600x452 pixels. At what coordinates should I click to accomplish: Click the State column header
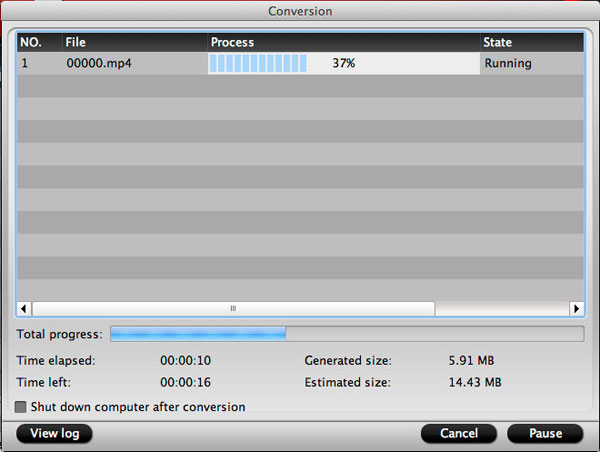pos(530,43)
